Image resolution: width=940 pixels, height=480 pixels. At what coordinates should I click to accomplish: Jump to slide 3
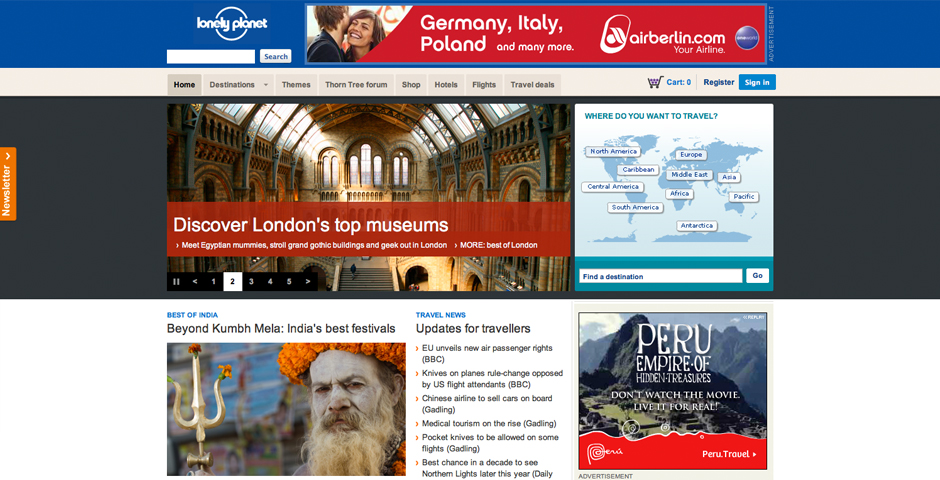(x=251, y=282)
